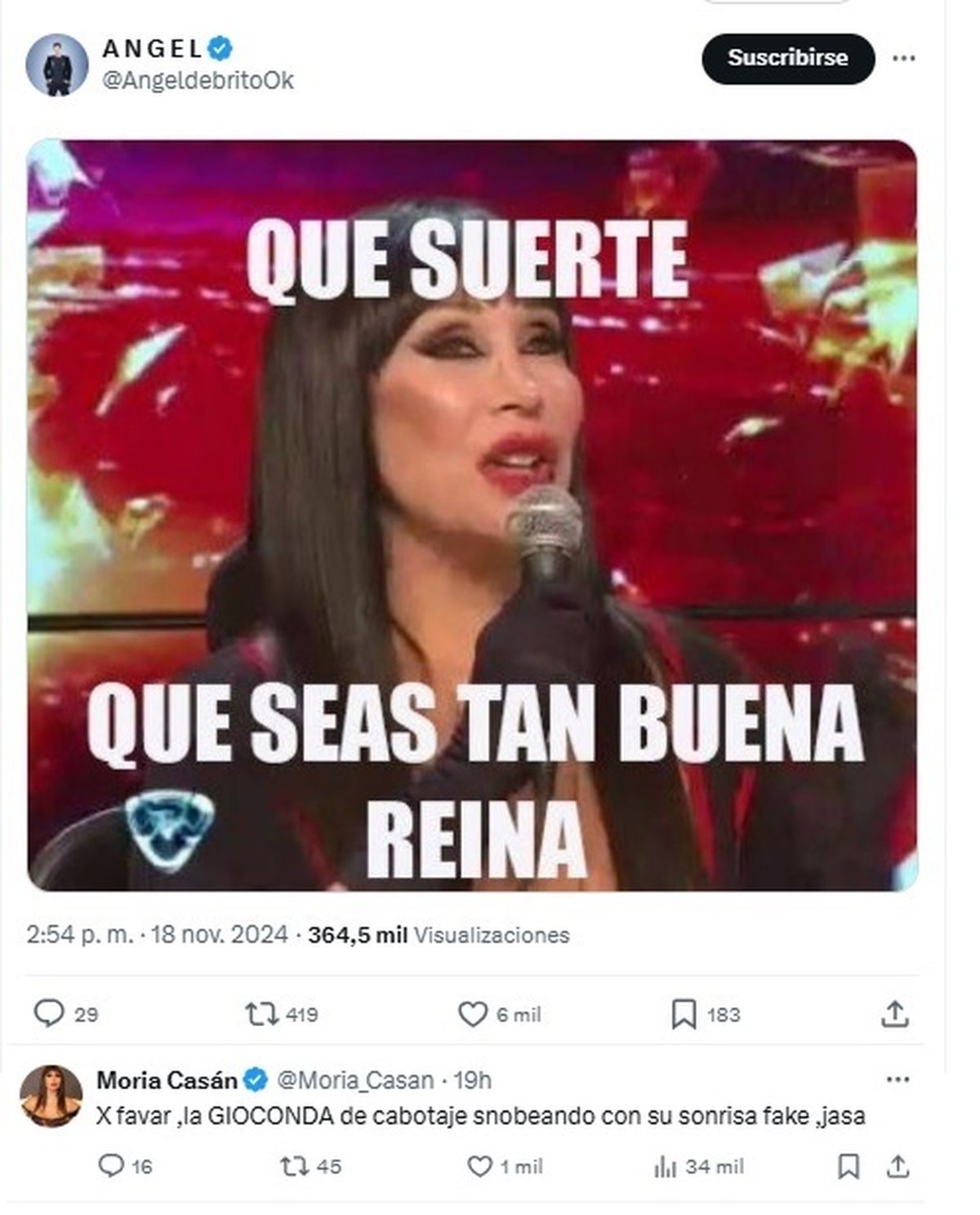Screen dimensions: 980x1215
Task: Open the 18 nov. 2024 timestamp link
Action: click(220, 935)
